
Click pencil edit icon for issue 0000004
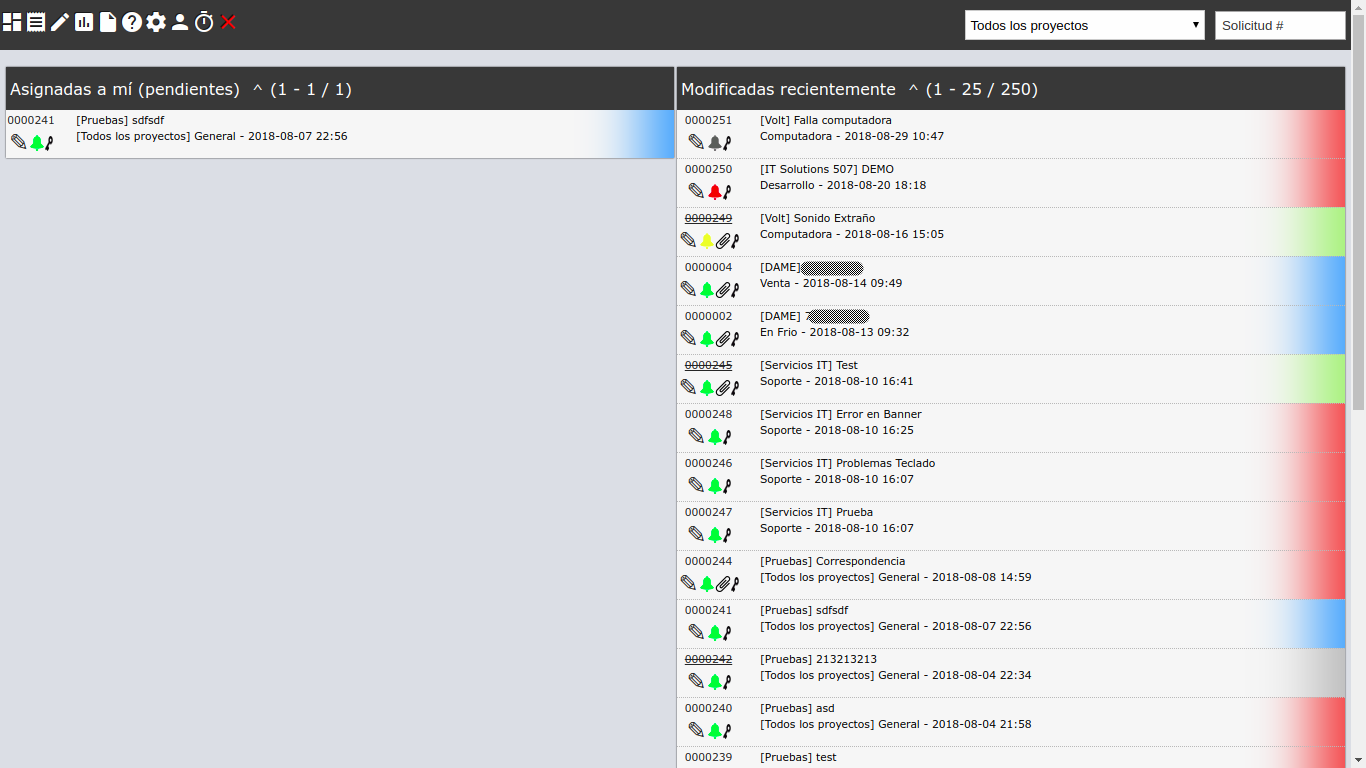[688, 289]
